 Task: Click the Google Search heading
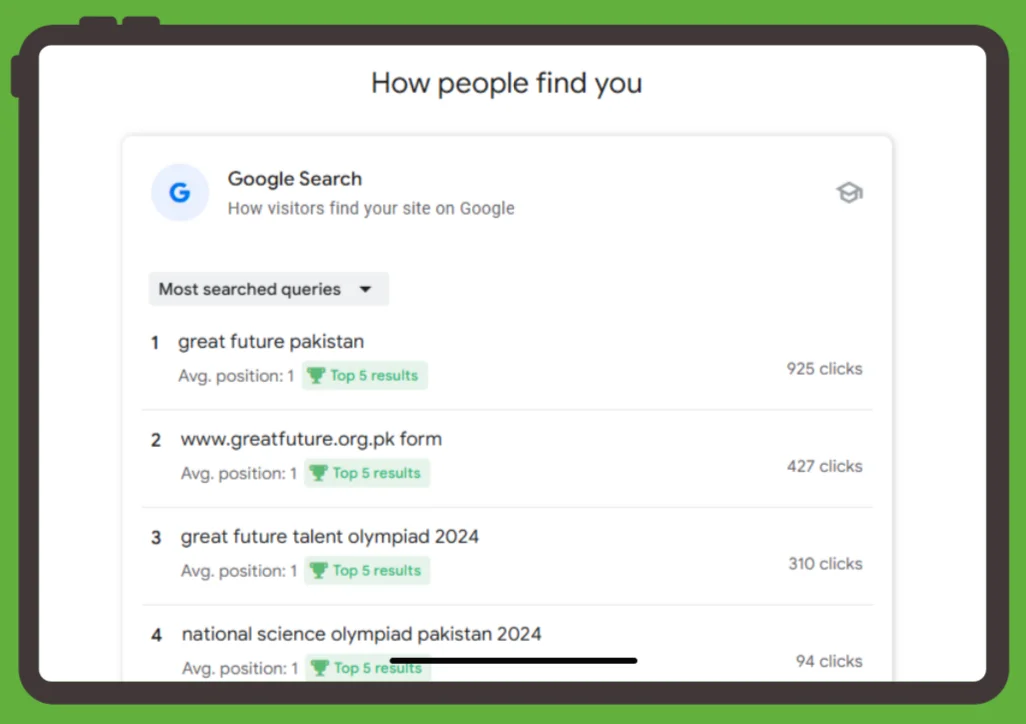295,179
